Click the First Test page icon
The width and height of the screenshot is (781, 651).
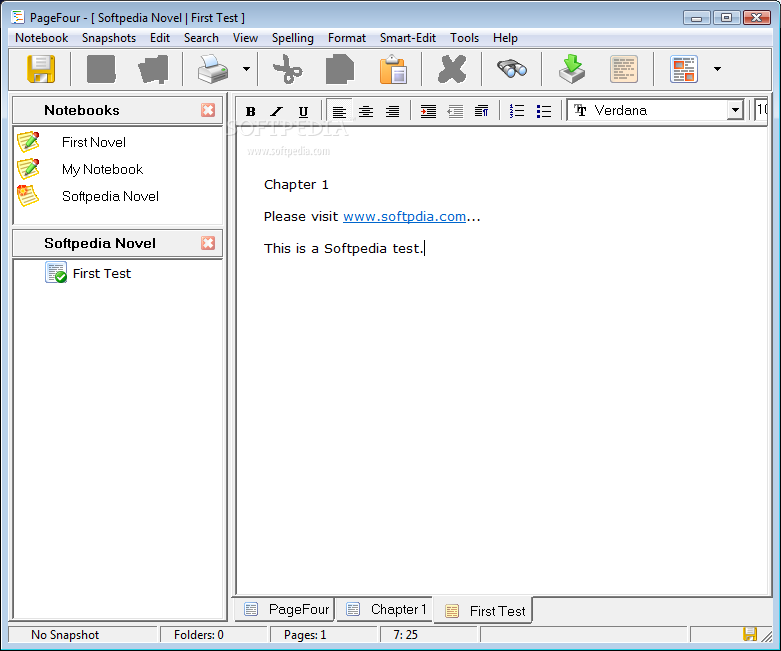coord(56,272)
